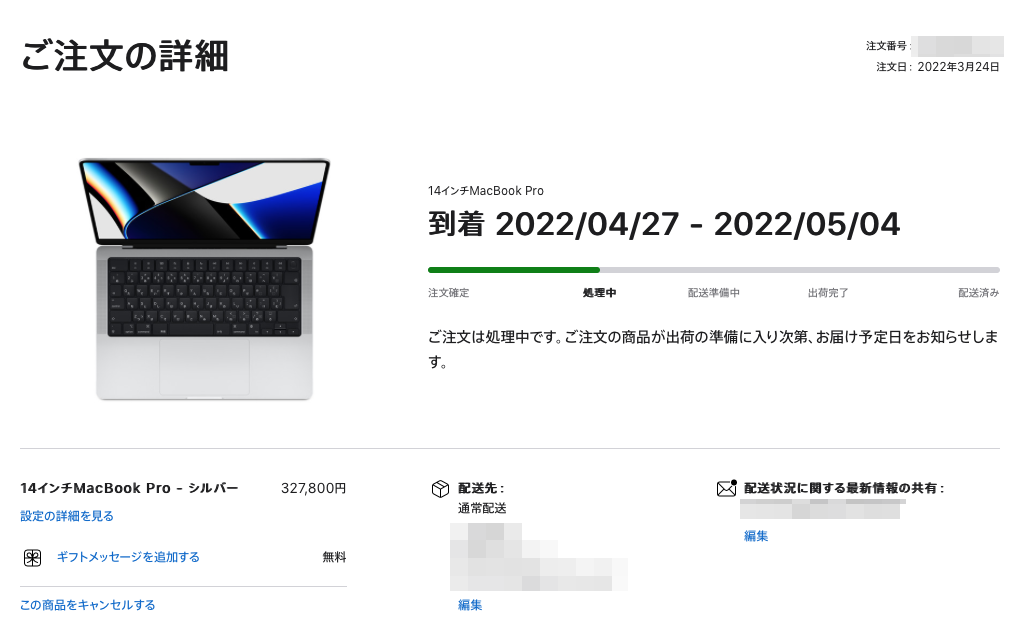Select the 配送済み progress step

click(979, 293)
